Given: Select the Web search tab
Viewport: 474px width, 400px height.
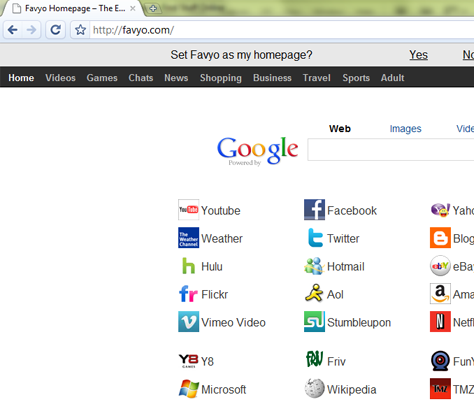Looking at the screenshot, I should click(340, 129).
